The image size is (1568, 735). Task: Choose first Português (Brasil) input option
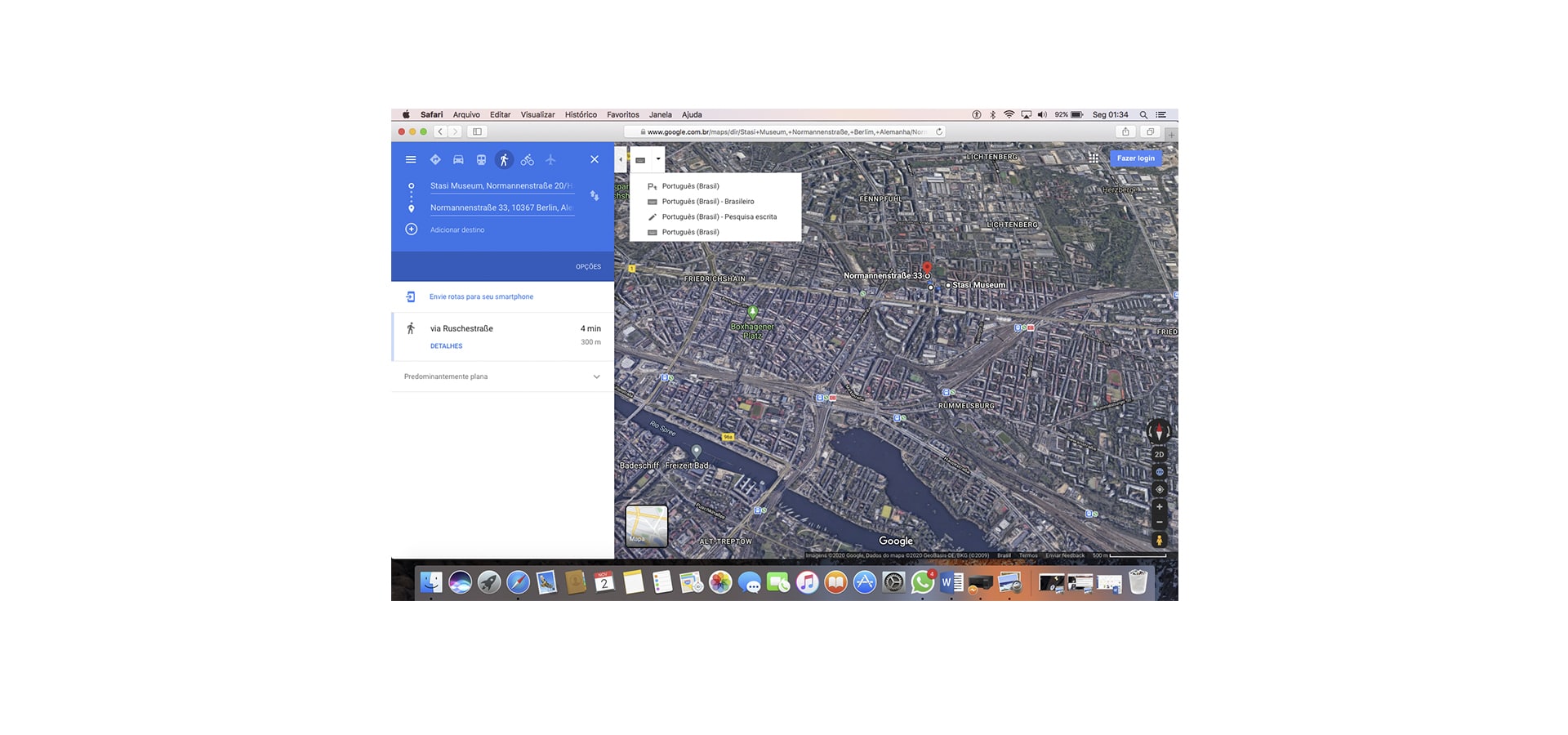click(x=715, y=186)
